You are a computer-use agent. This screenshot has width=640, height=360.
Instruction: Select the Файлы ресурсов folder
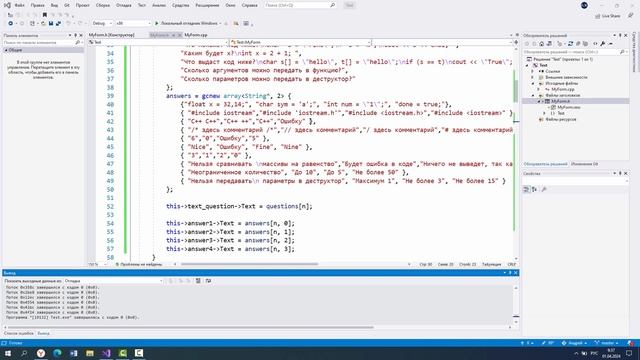pyautogui.click(x=561, y=120)
